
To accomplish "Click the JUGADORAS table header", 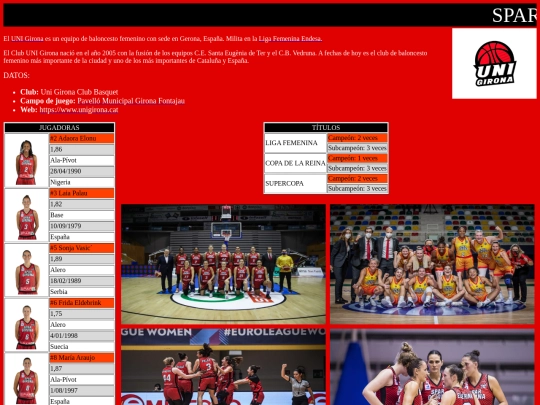I will coord(59,128).
